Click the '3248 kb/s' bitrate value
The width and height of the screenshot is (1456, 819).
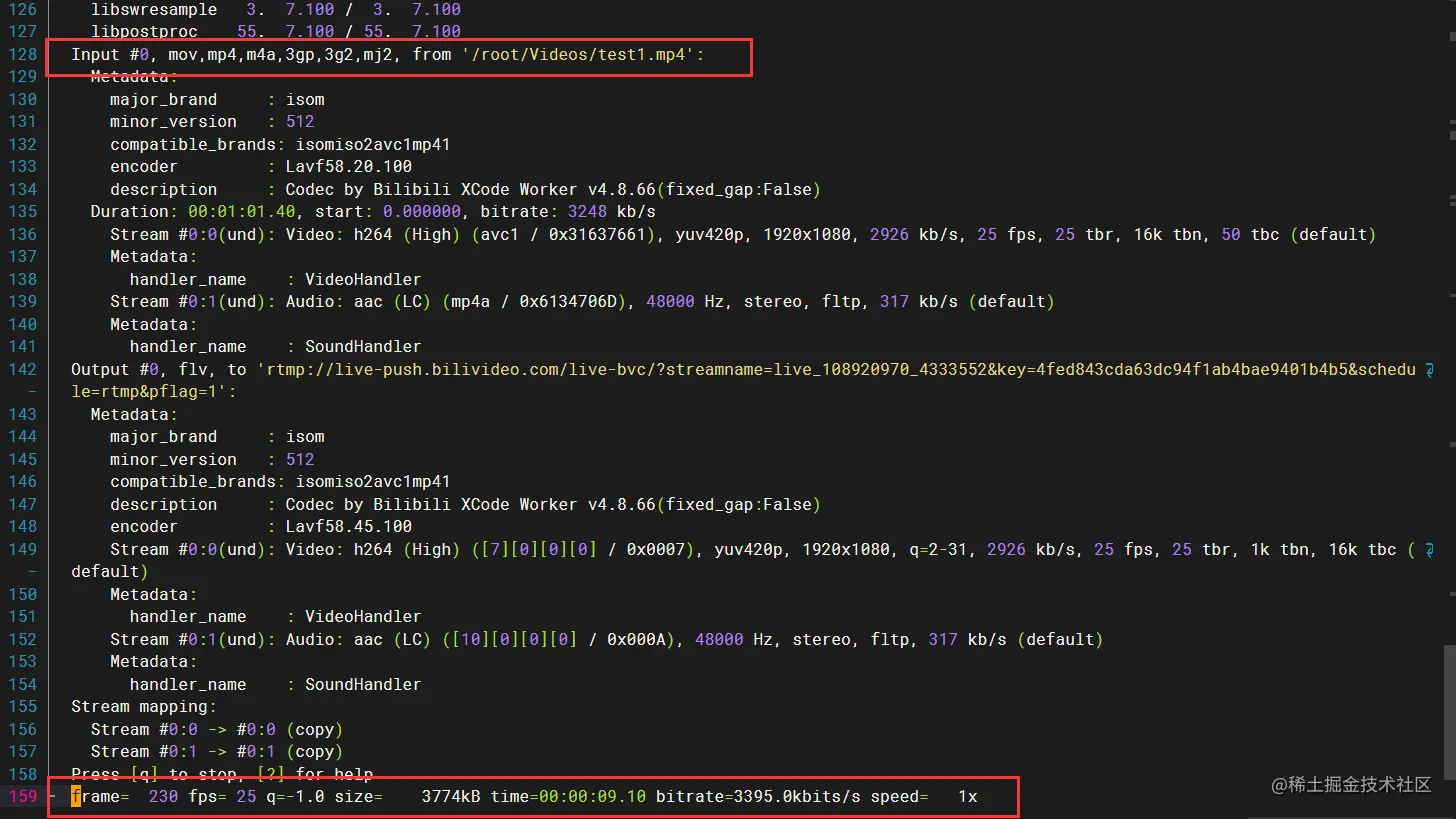point(611,212)
